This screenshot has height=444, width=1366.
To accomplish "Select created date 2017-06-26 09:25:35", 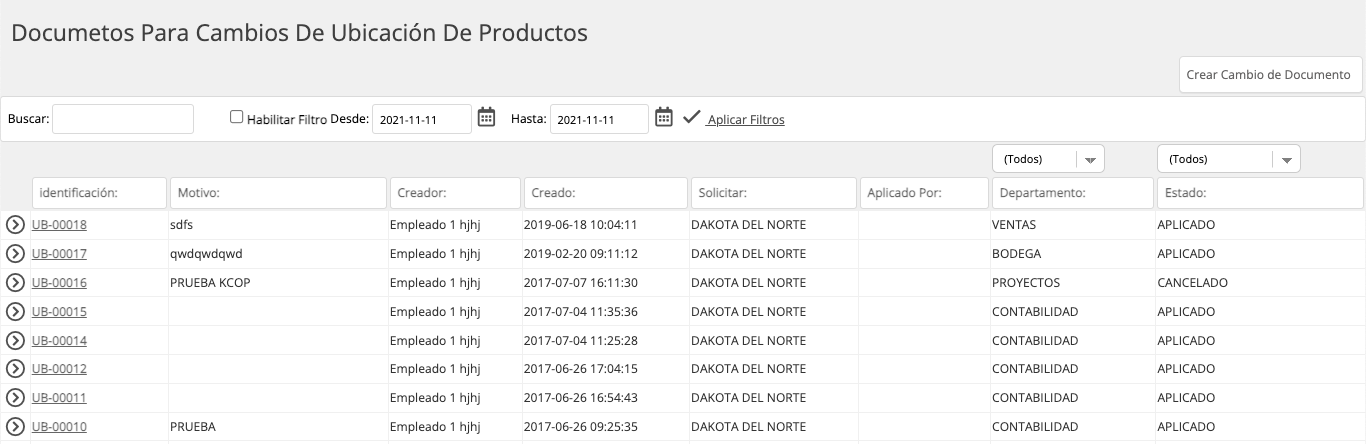I will (581, 427).
